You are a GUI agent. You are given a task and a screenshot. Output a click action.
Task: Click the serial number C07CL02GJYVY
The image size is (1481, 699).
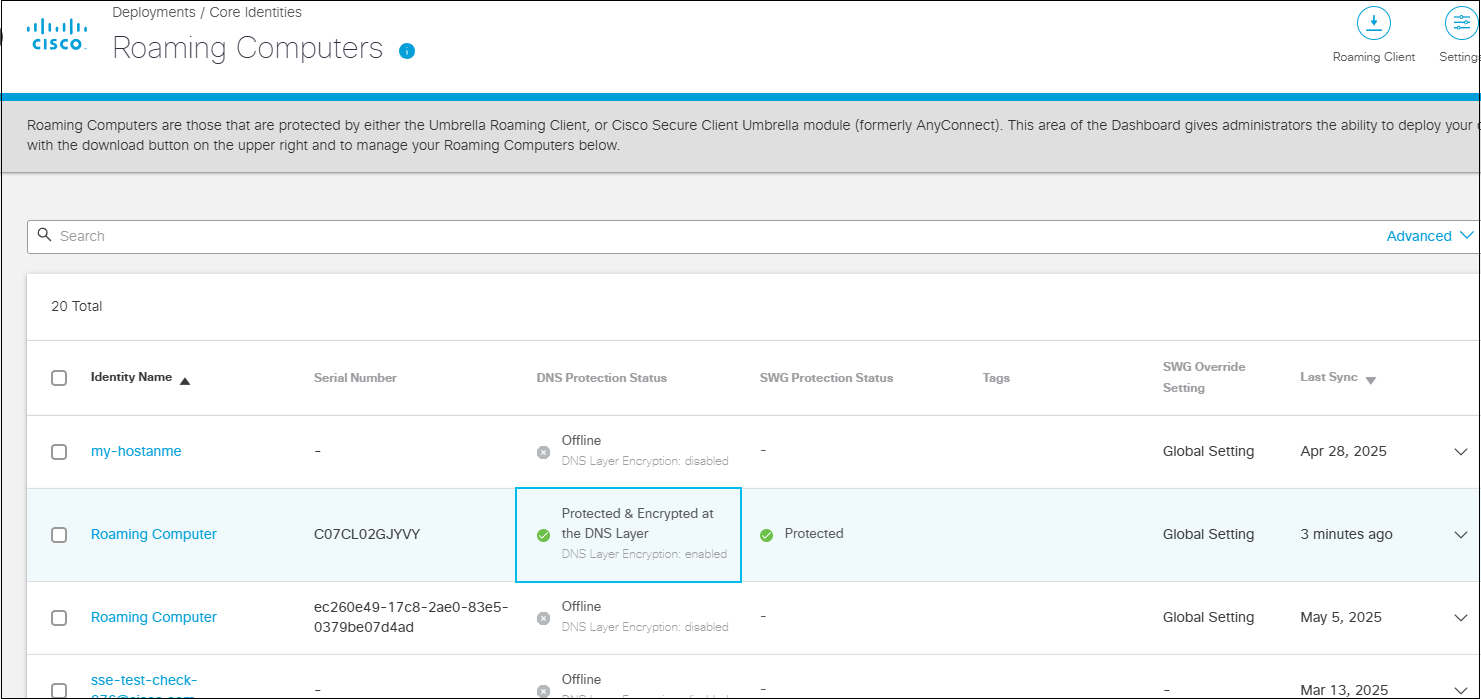367,534
